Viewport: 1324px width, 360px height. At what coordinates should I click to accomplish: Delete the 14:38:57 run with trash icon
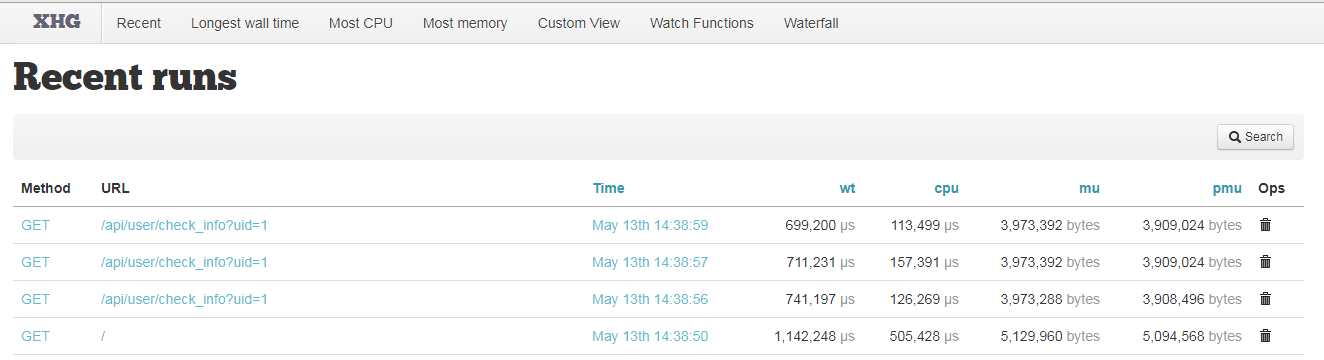(x=1265, y=262)
